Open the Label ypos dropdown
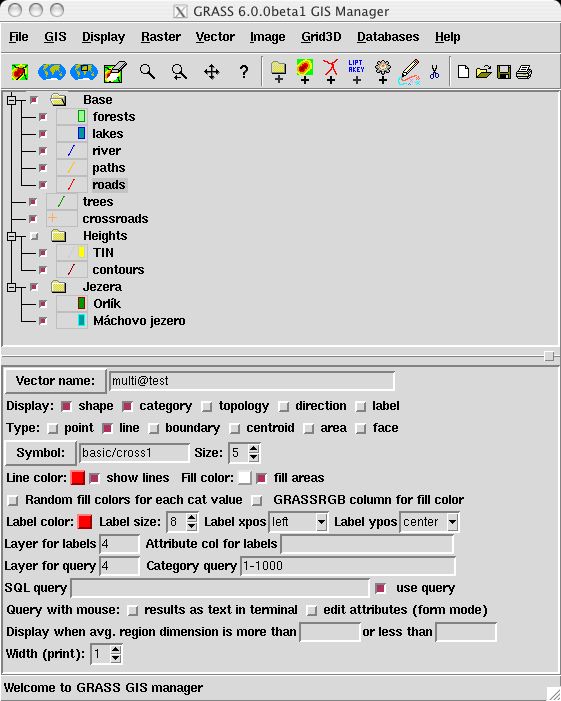Viewport: 561px width, 701px height. [452, 522]
